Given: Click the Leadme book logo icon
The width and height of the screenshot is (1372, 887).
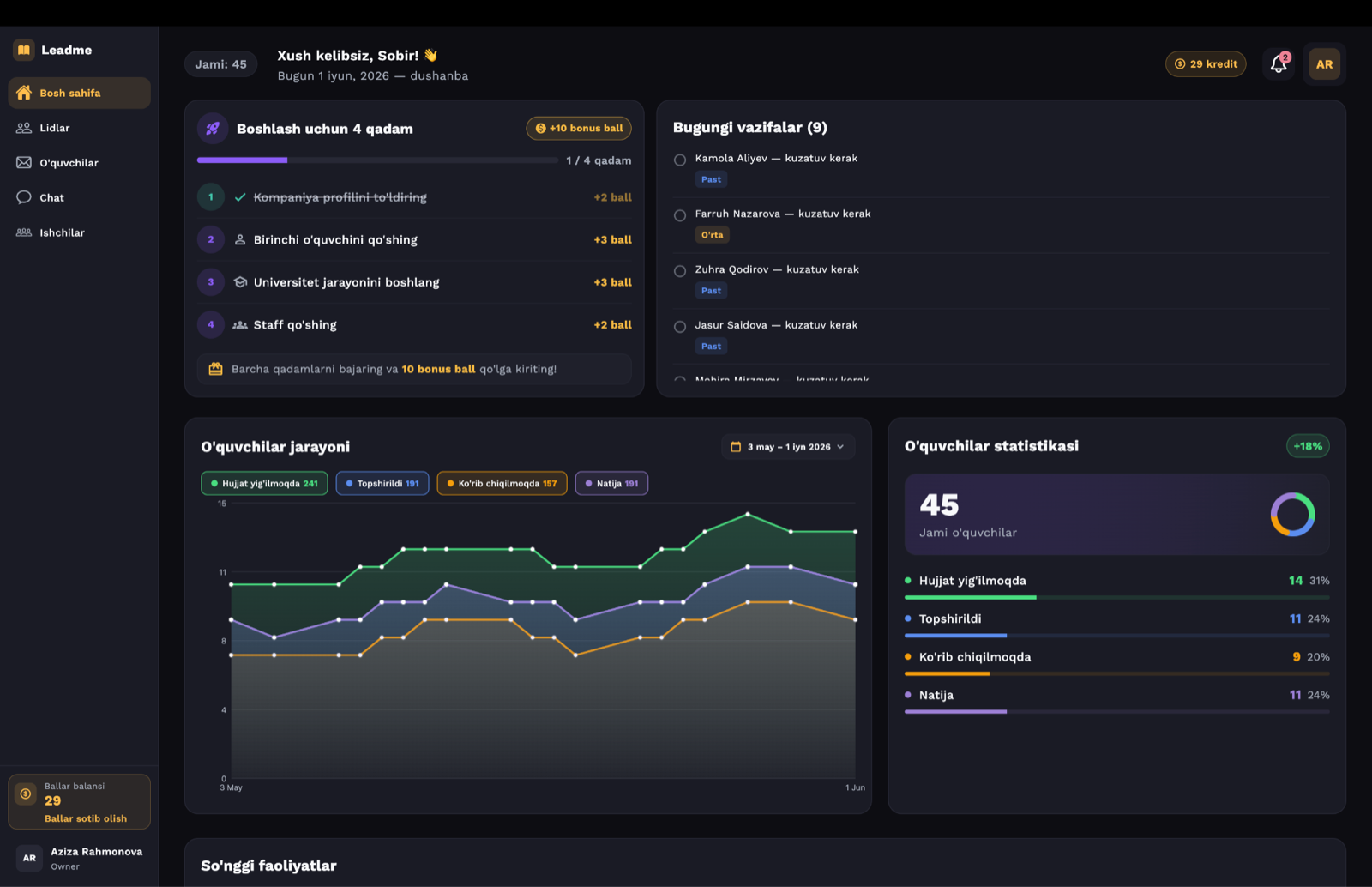Looking at the screenshot, I should click(24, 50).
